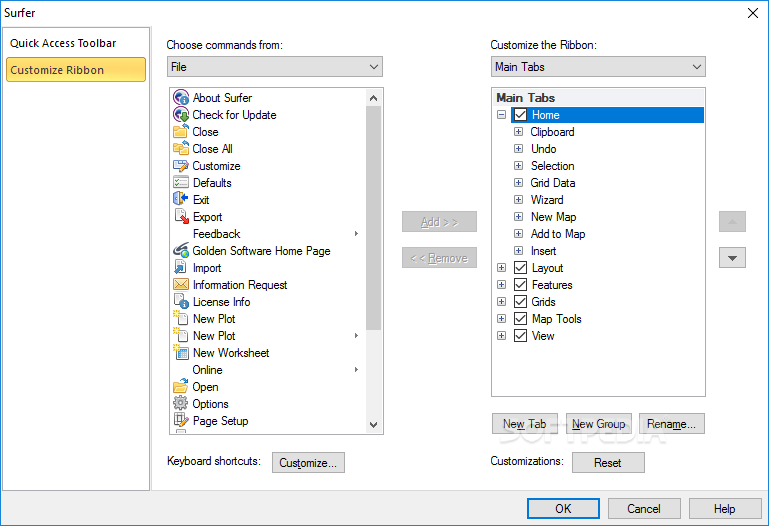The image size is (769, 526).
Task: Expand the Grid Data group
Action: pos(518,183)
